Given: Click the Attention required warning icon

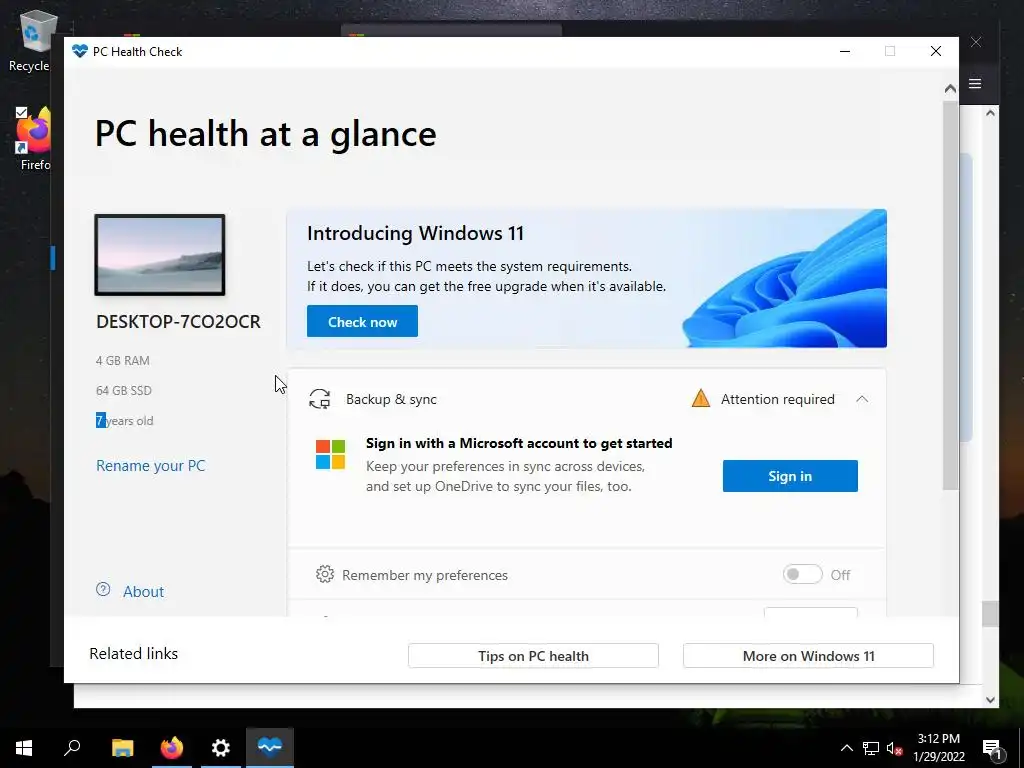Looking at the screenshot, I should (x=701, y=398).
